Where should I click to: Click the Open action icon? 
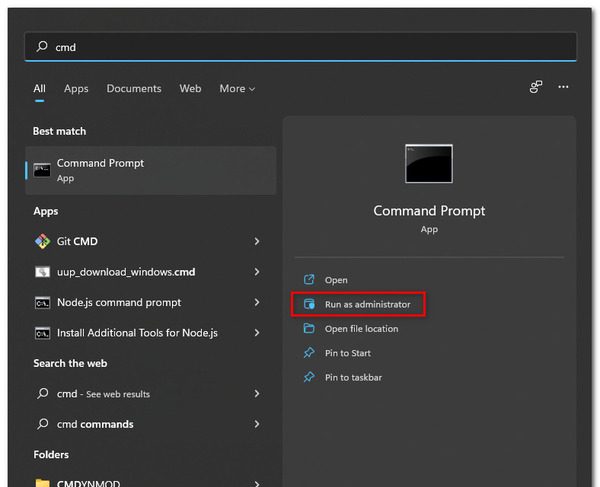coord(309,280)
